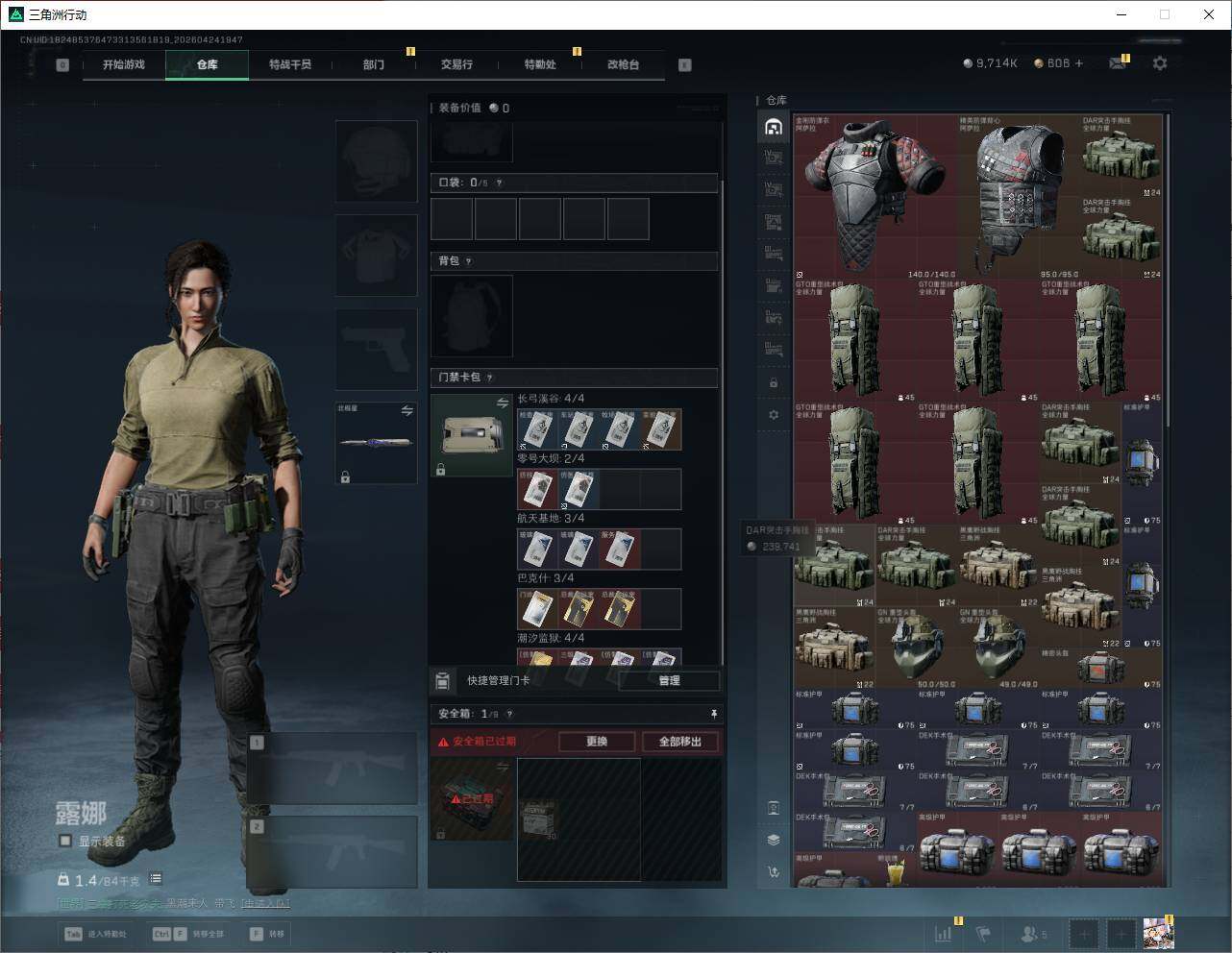Select the 精英防弹背心 vest in warehouse

point(1019,197)
